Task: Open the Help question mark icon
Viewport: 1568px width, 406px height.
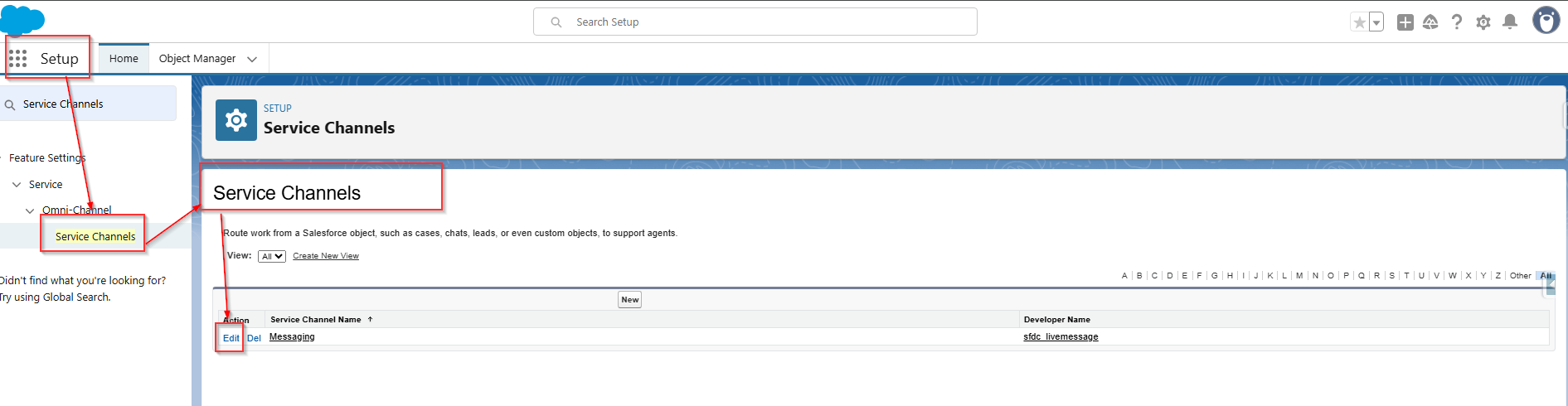Action: [1457, 22]
